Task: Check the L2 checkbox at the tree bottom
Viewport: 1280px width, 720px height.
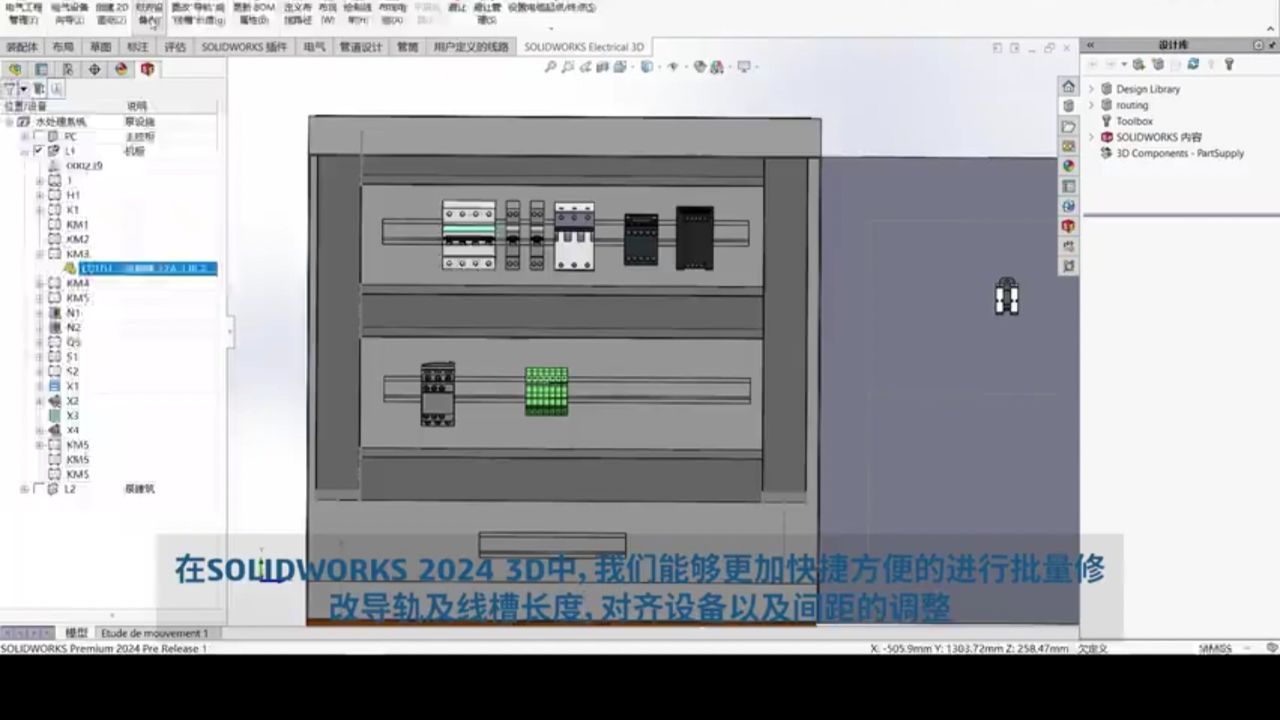Action: [38, 489]
